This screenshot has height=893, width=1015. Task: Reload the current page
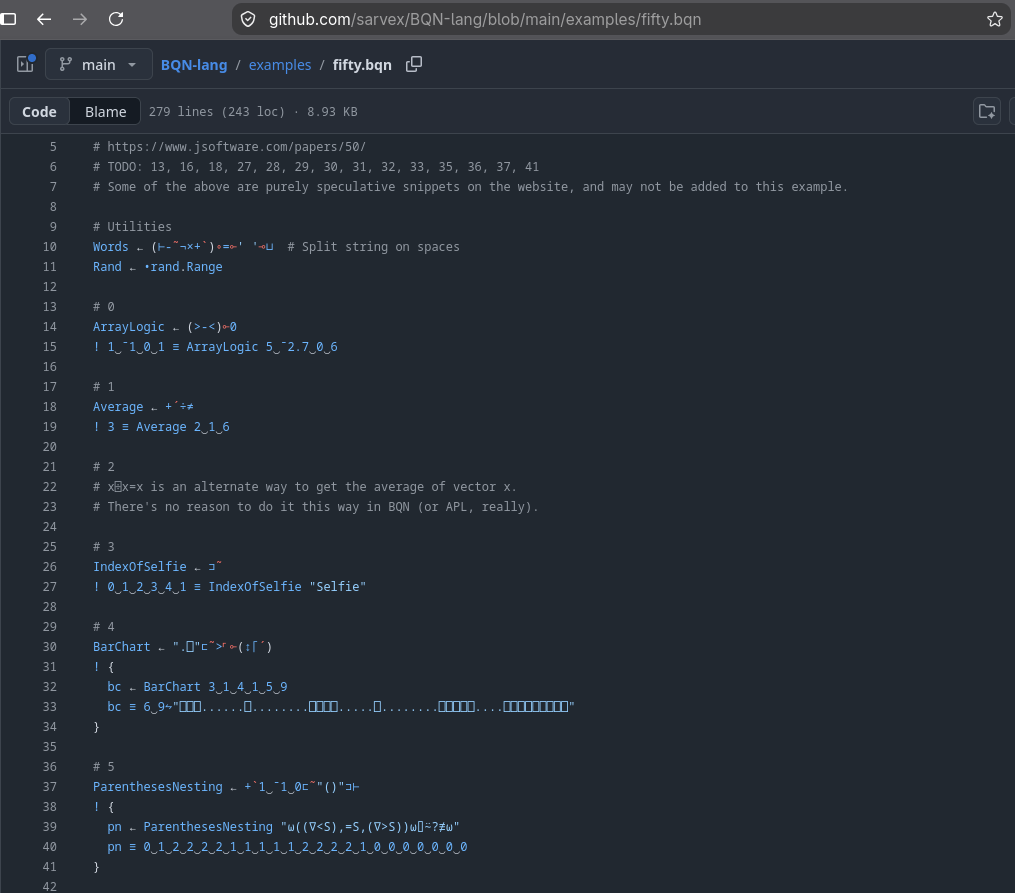(116, 19)
